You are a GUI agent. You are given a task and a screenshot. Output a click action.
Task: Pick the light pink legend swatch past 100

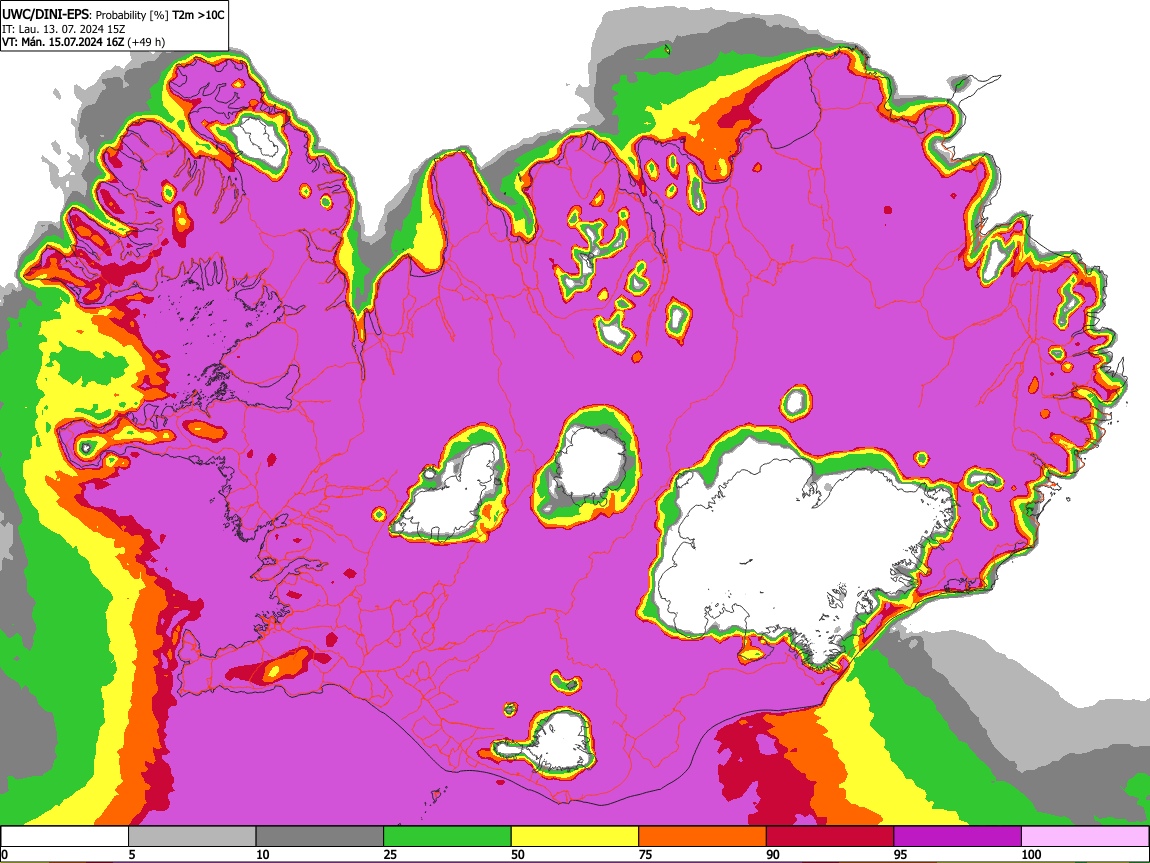click(x=1085, y=836)
